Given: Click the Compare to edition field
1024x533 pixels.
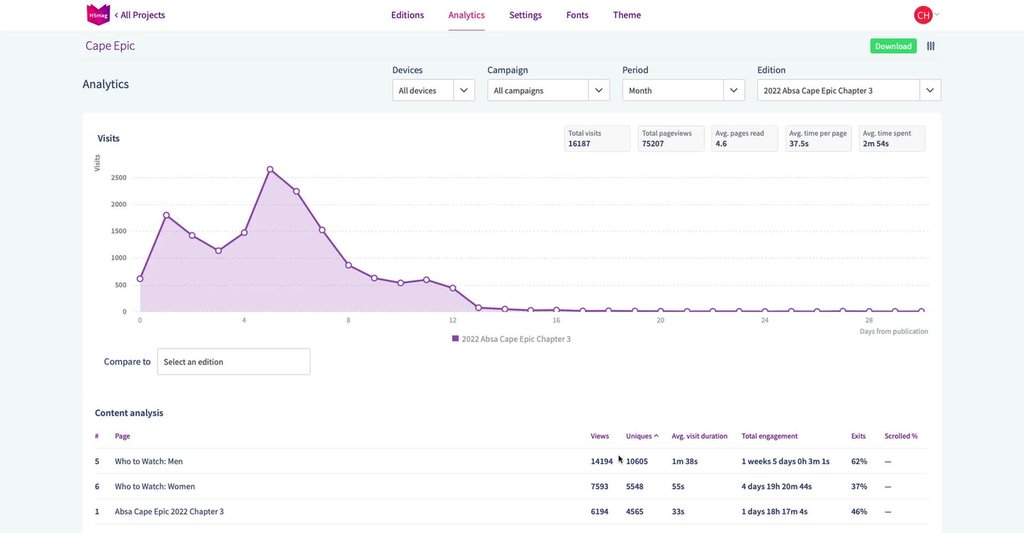Looking at the screenshot, I should pos(233,362).
